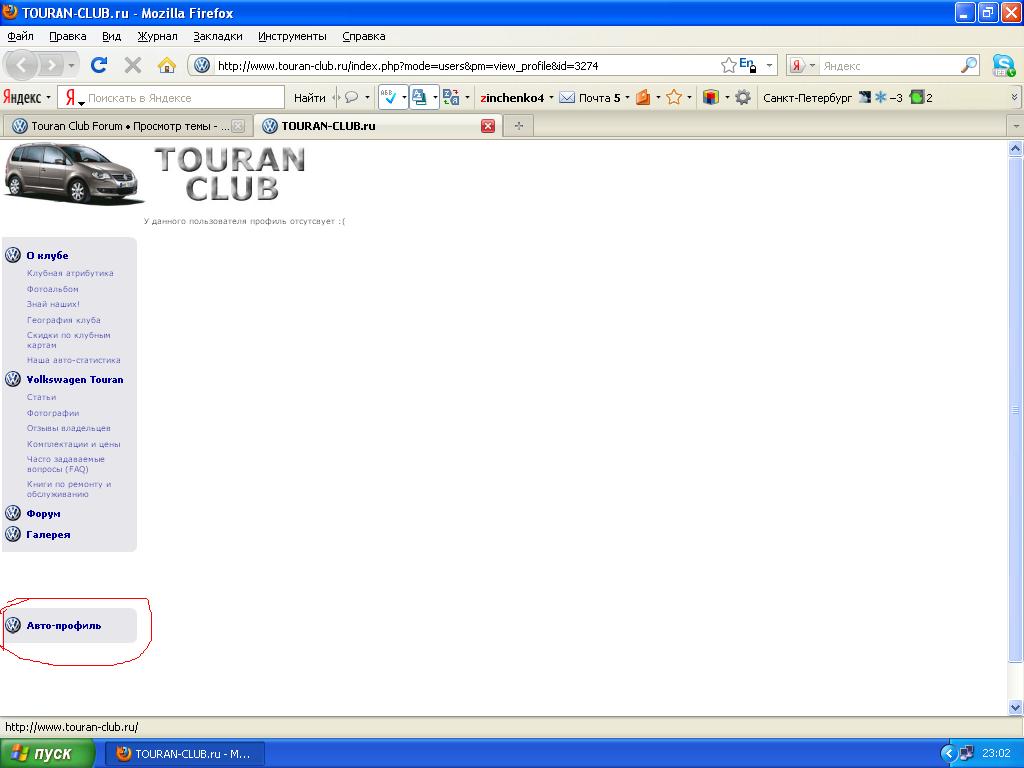
Task: Open the Наша авто-статистика link
Action: (74, 360)
